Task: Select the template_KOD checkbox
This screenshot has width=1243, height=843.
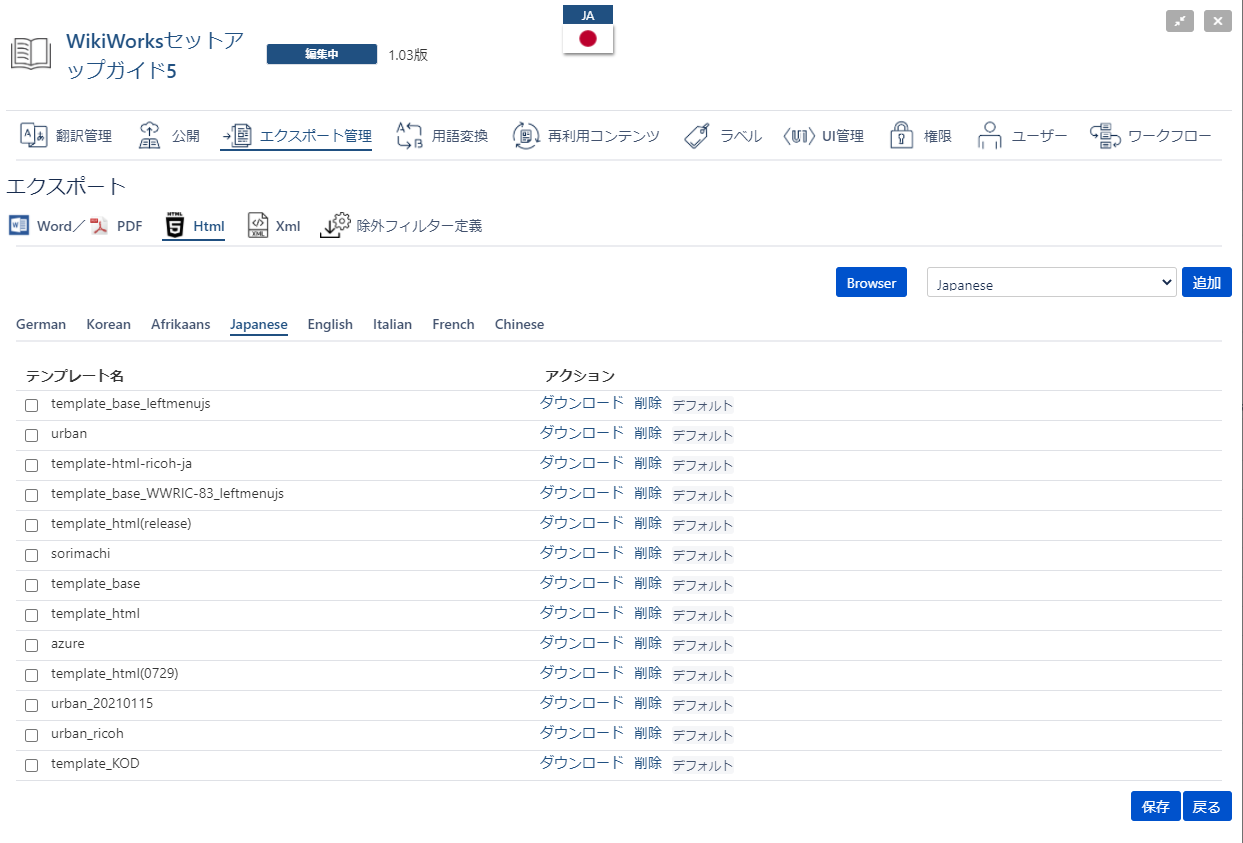Action: pos(32,765)
